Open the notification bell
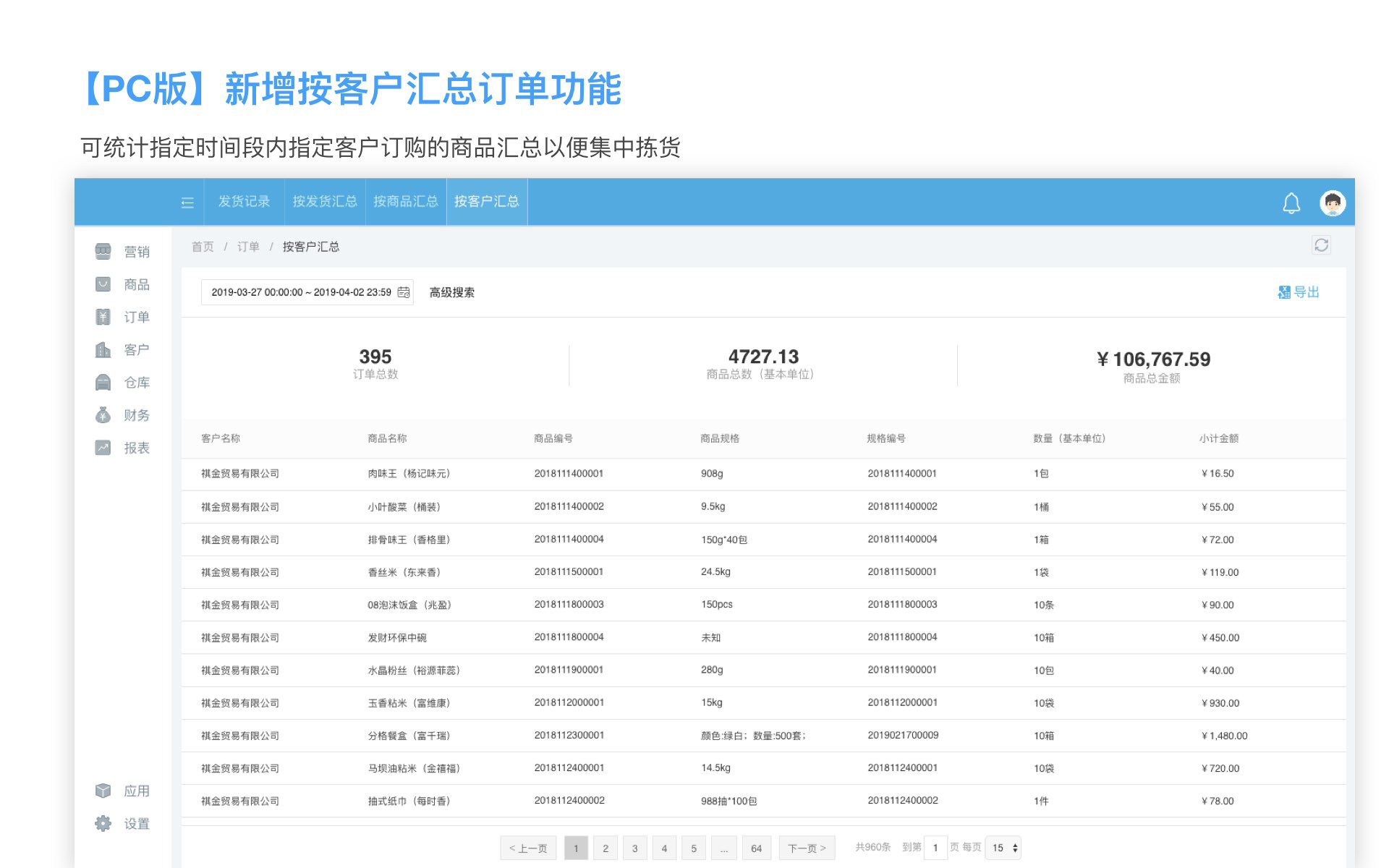The height and width of the screenshot is (868, 1389). coord(1291,203)
